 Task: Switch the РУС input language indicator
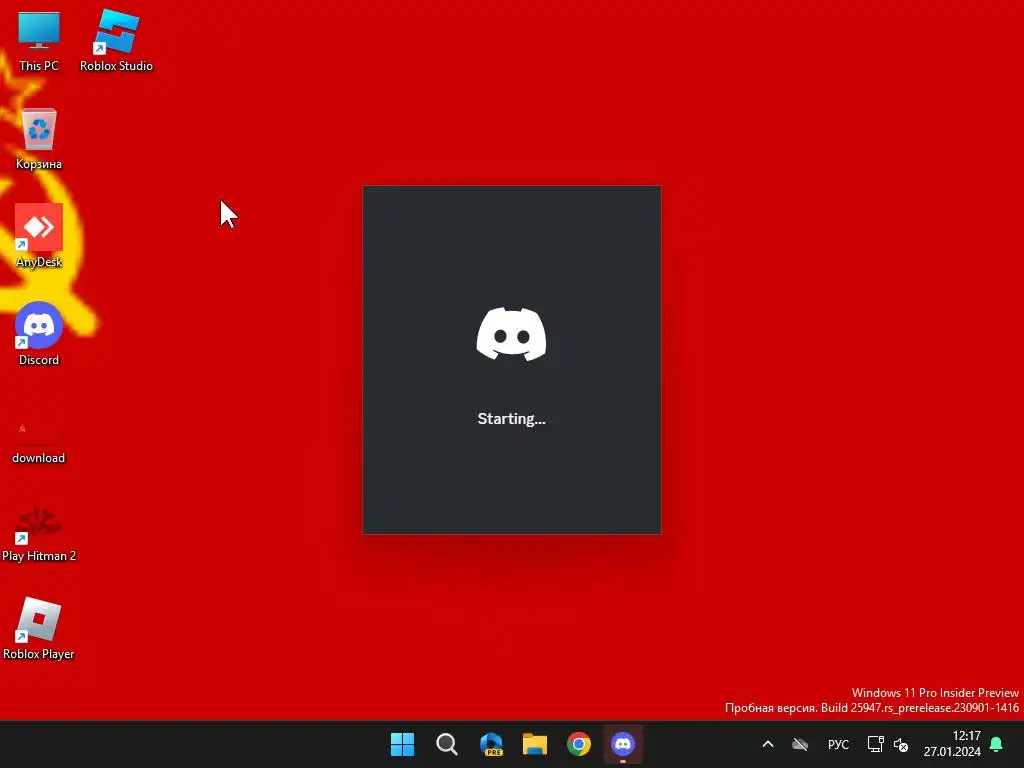pos(839,744)
